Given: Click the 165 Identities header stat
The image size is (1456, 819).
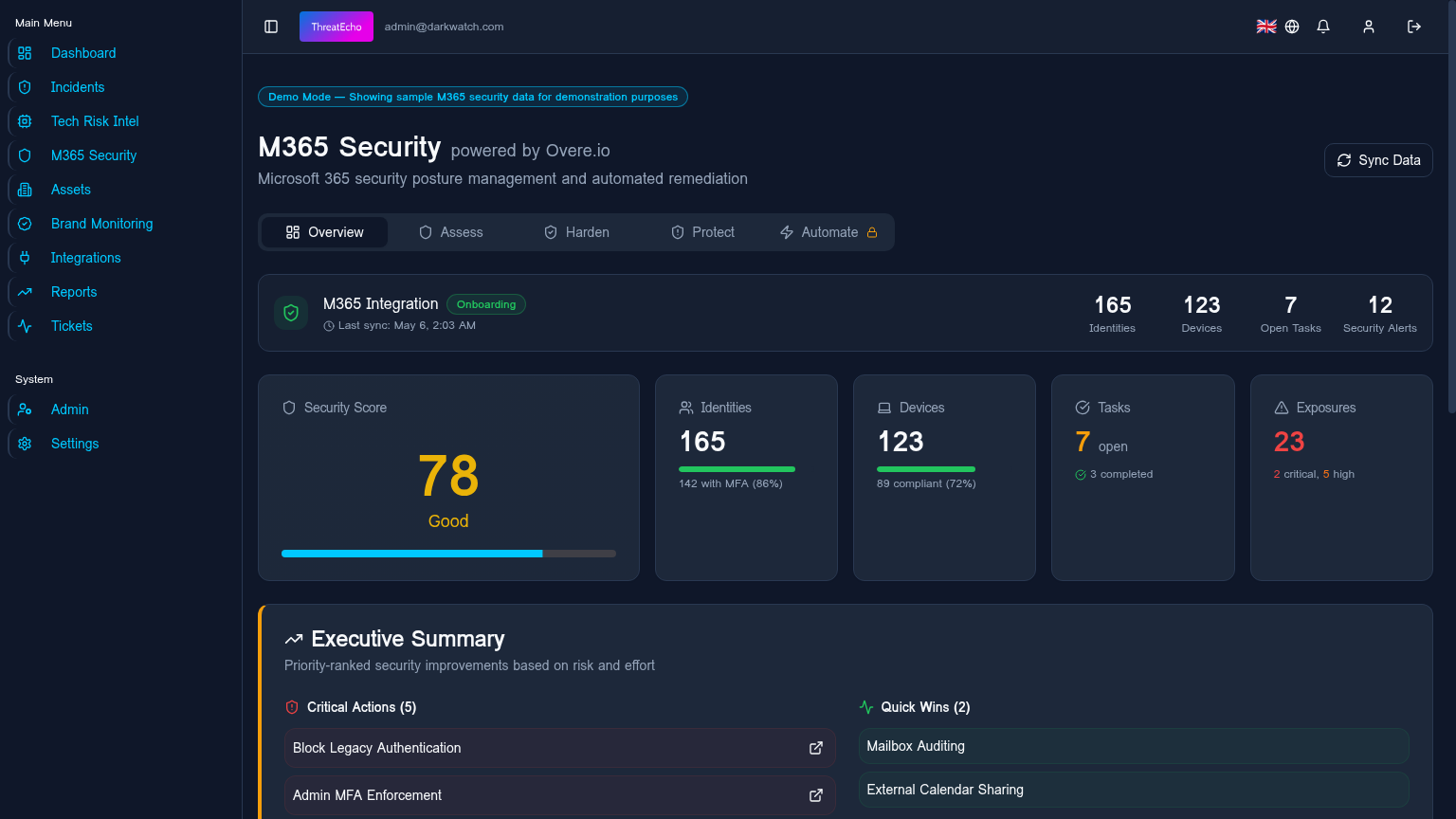Looking at the screenshot, I should pos(1112,314).
